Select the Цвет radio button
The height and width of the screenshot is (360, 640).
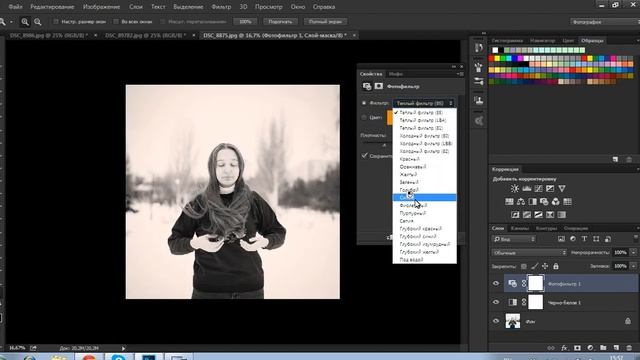[x=364, y=118]
